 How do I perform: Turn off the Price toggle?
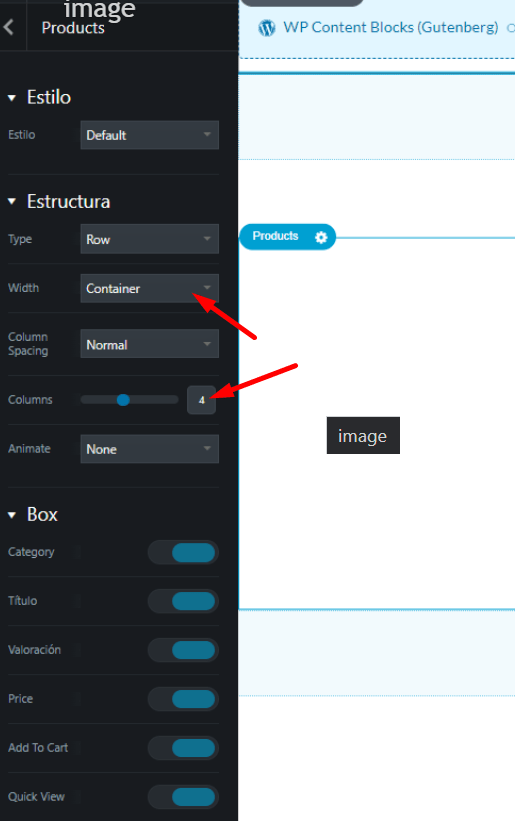point(183,699)
